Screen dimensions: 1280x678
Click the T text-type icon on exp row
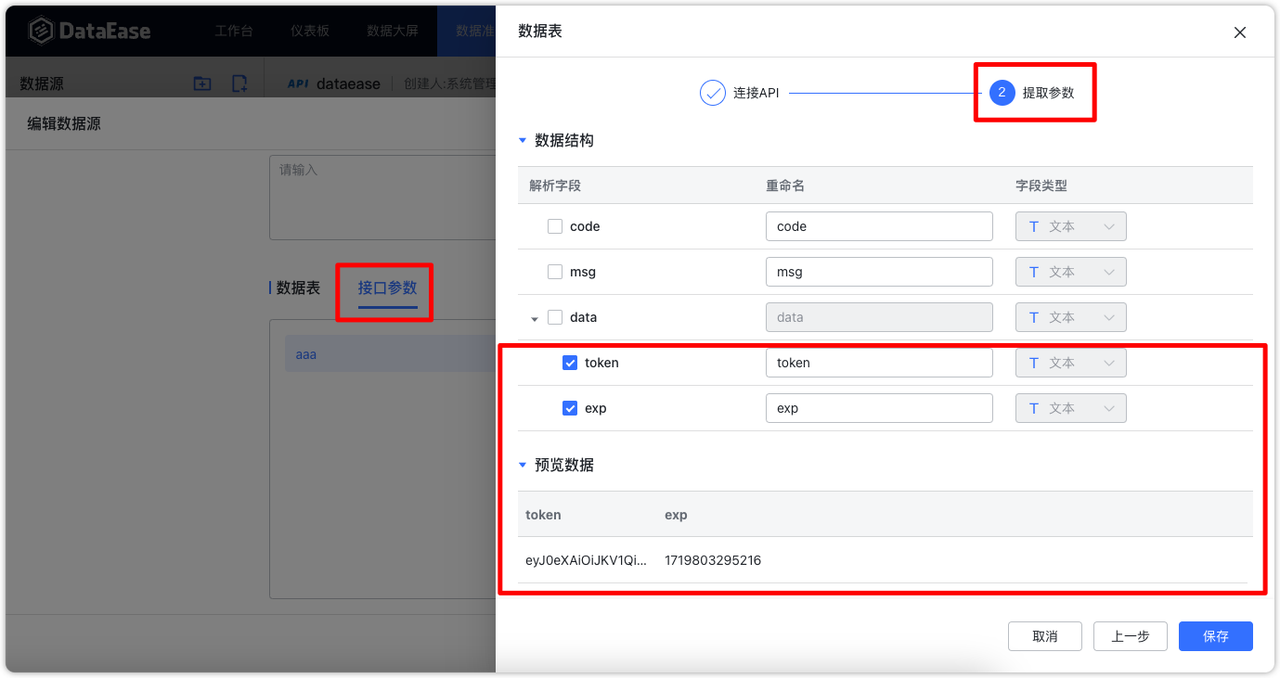1034,408
